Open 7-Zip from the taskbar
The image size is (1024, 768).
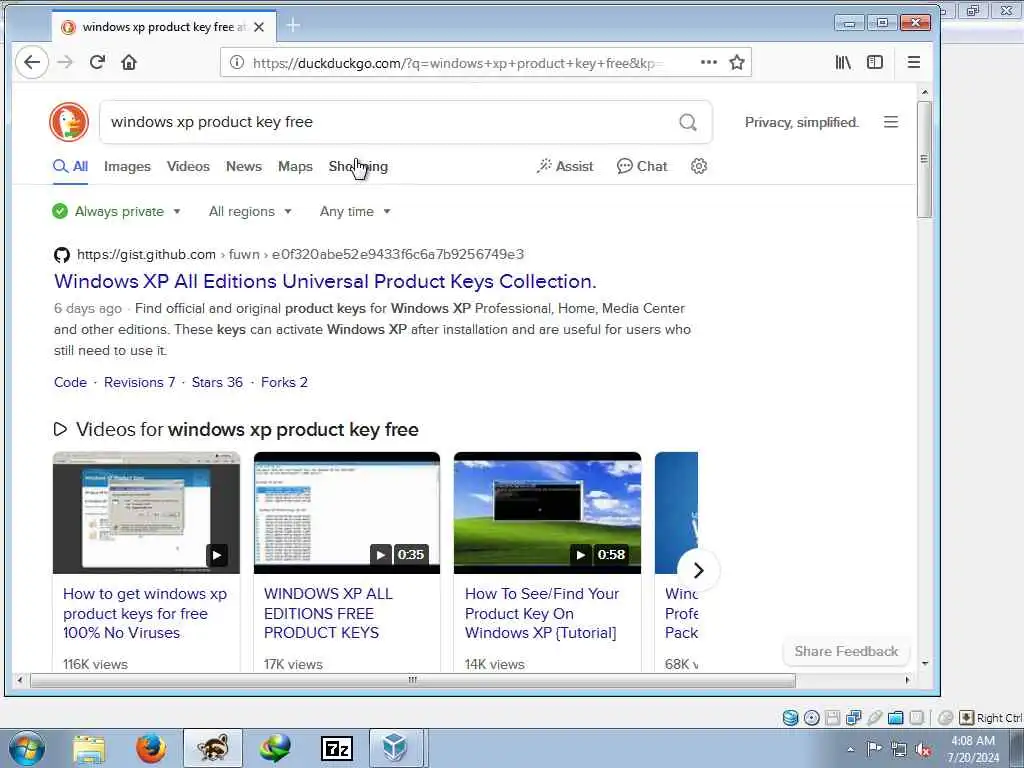click(x=337, y=749)
